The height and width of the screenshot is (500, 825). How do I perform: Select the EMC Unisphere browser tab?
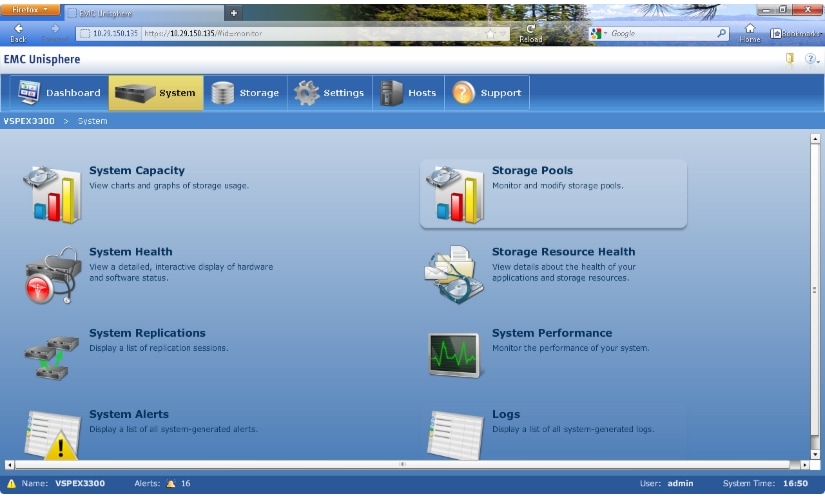pyautogui.click(x=143, y=13)
